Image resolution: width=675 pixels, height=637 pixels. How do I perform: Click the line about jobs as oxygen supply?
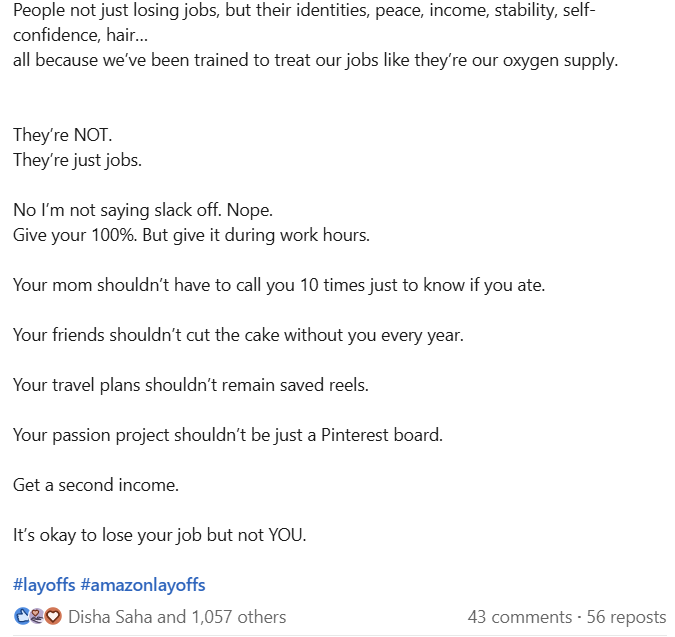[x=315, y=59]
